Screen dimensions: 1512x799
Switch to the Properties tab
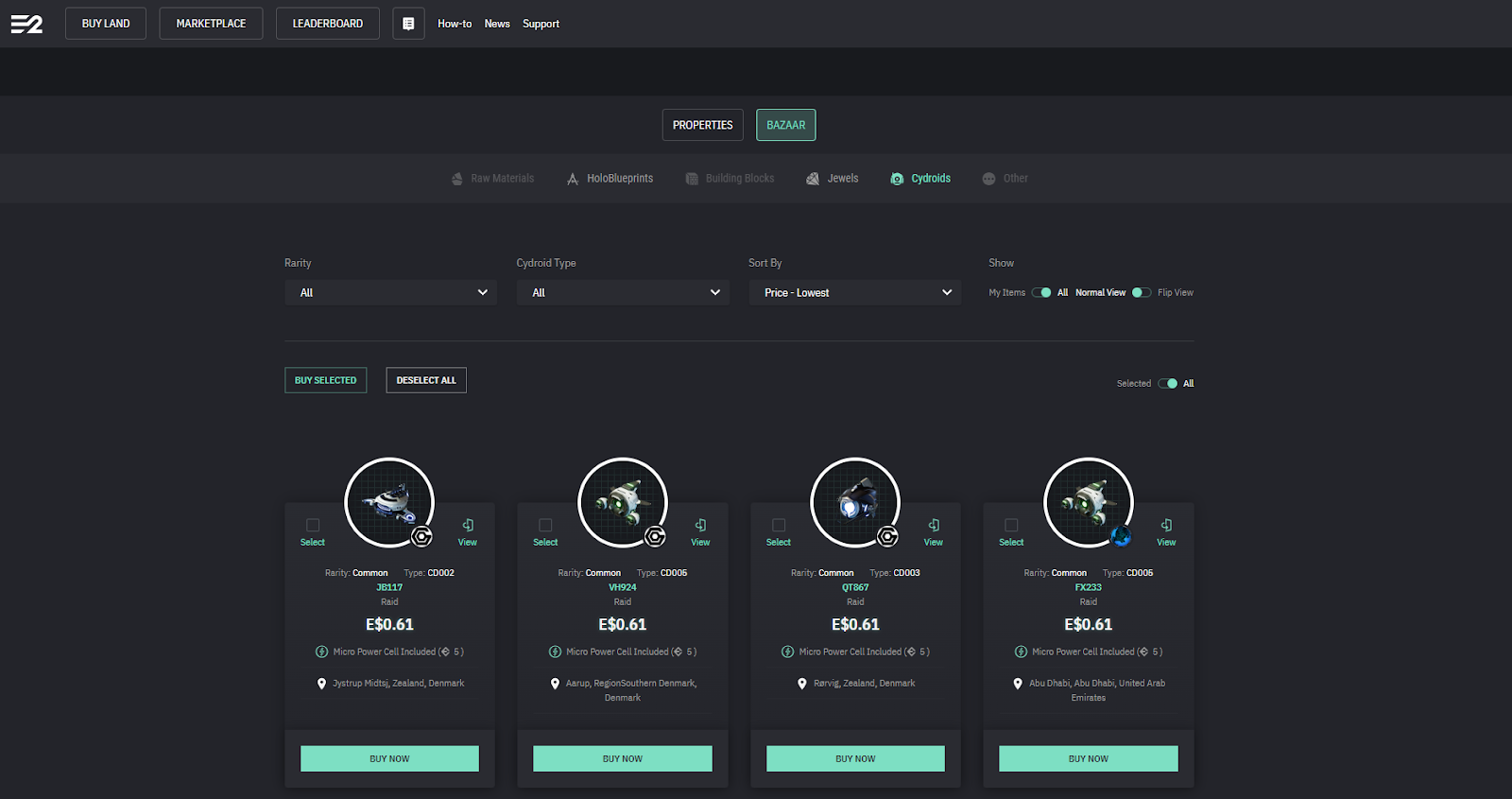702,125
